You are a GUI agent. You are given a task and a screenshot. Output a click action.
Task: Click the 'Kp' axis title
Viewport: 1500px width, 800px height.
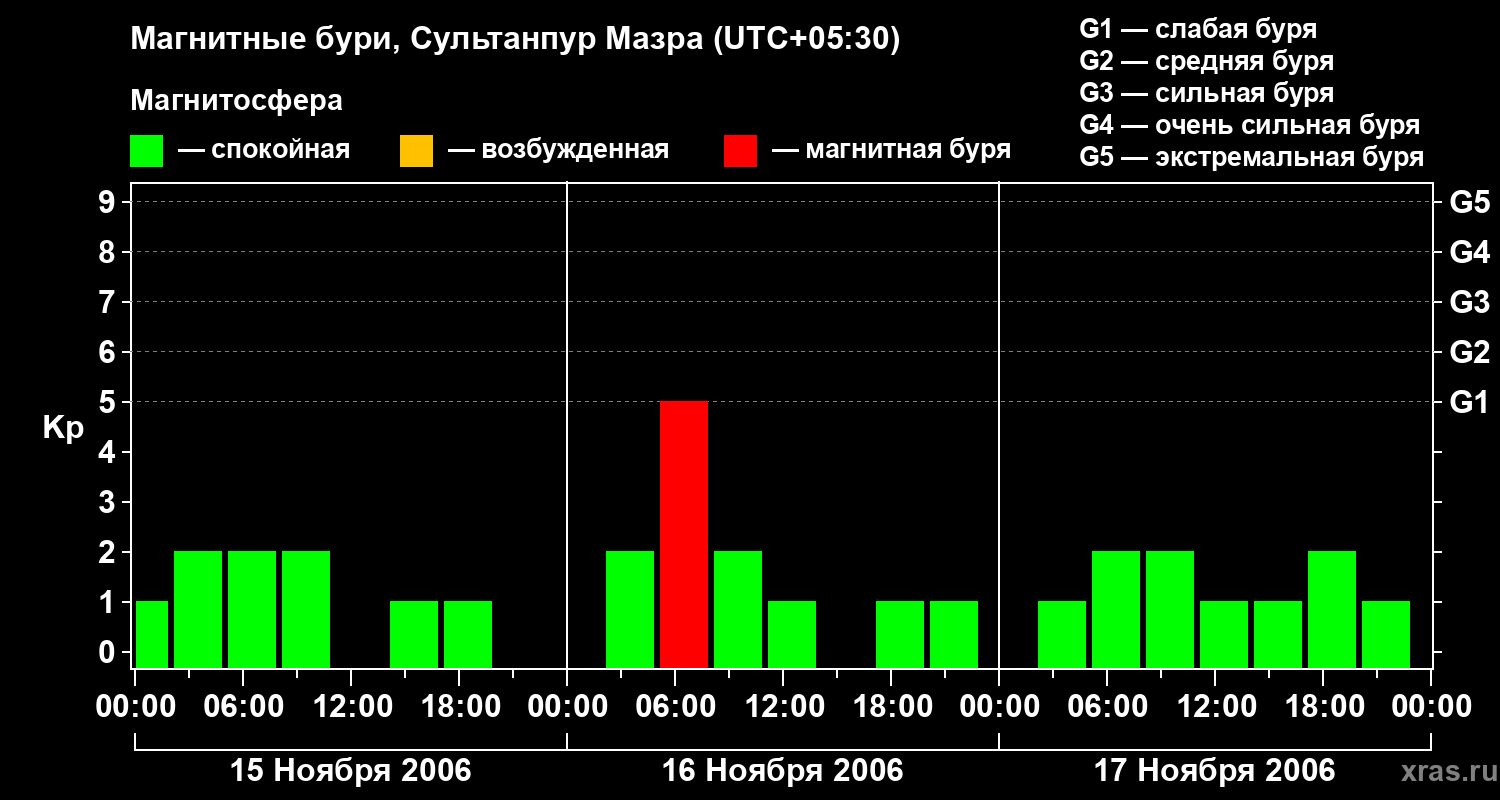pos(63,428)
